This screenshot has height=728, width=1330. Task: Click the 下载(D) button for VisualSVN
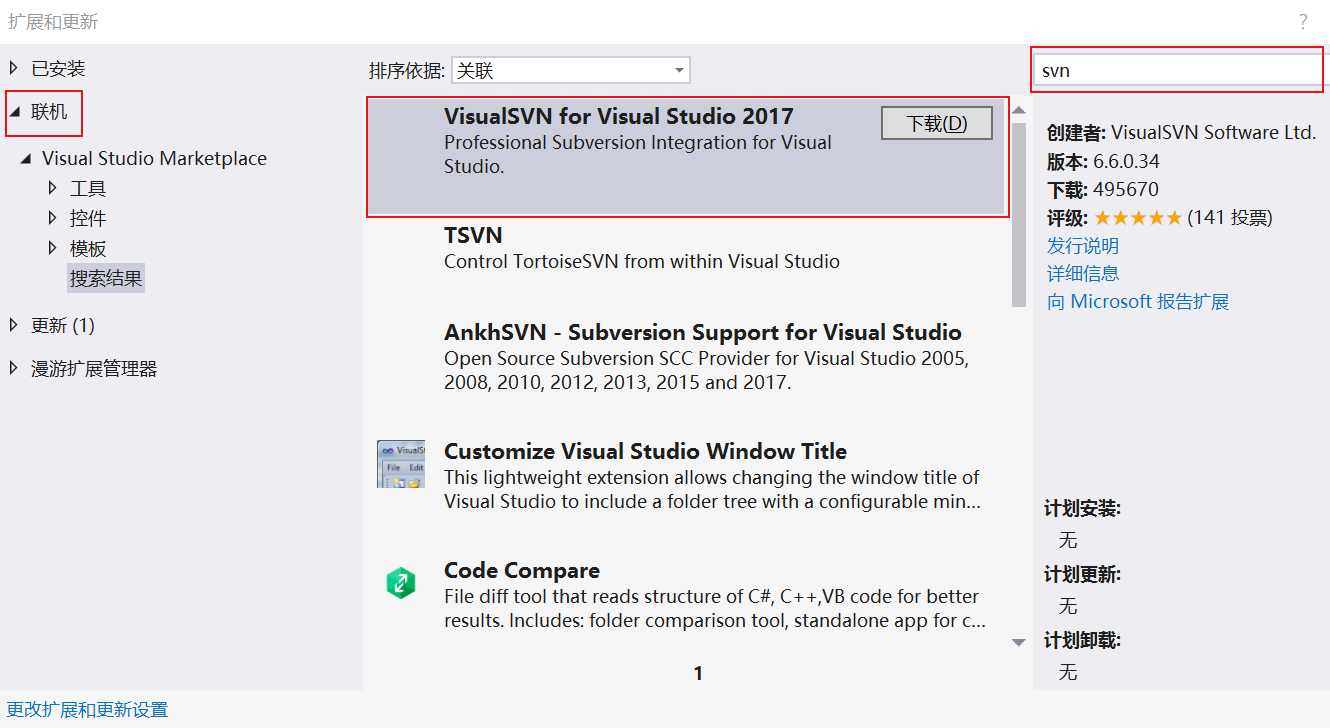[x=936, y=123]
